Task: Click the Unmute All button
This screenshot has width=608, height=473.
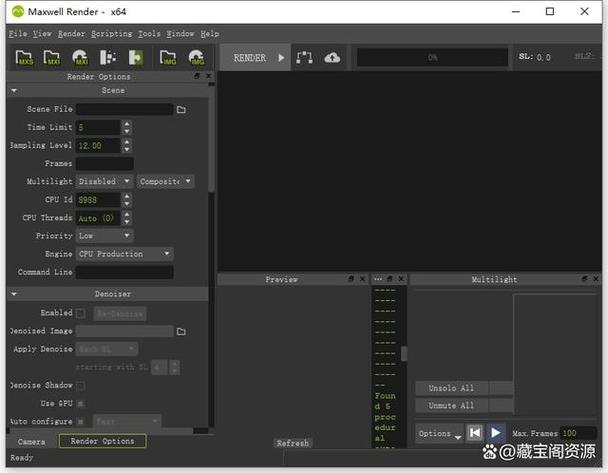Action: pyautogui.click(x=451, y=406)
